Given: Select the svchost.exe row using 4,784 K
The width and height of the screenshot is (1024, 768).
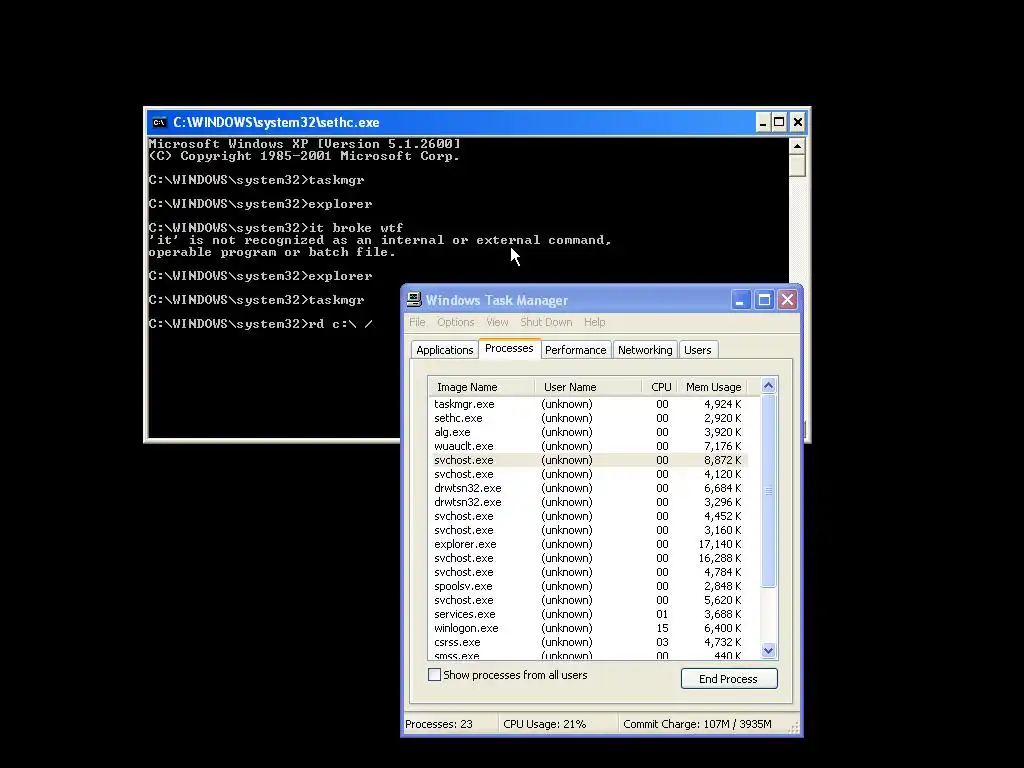Looking at the screenshot, I should pyautogui.click(x=588, y=572).
